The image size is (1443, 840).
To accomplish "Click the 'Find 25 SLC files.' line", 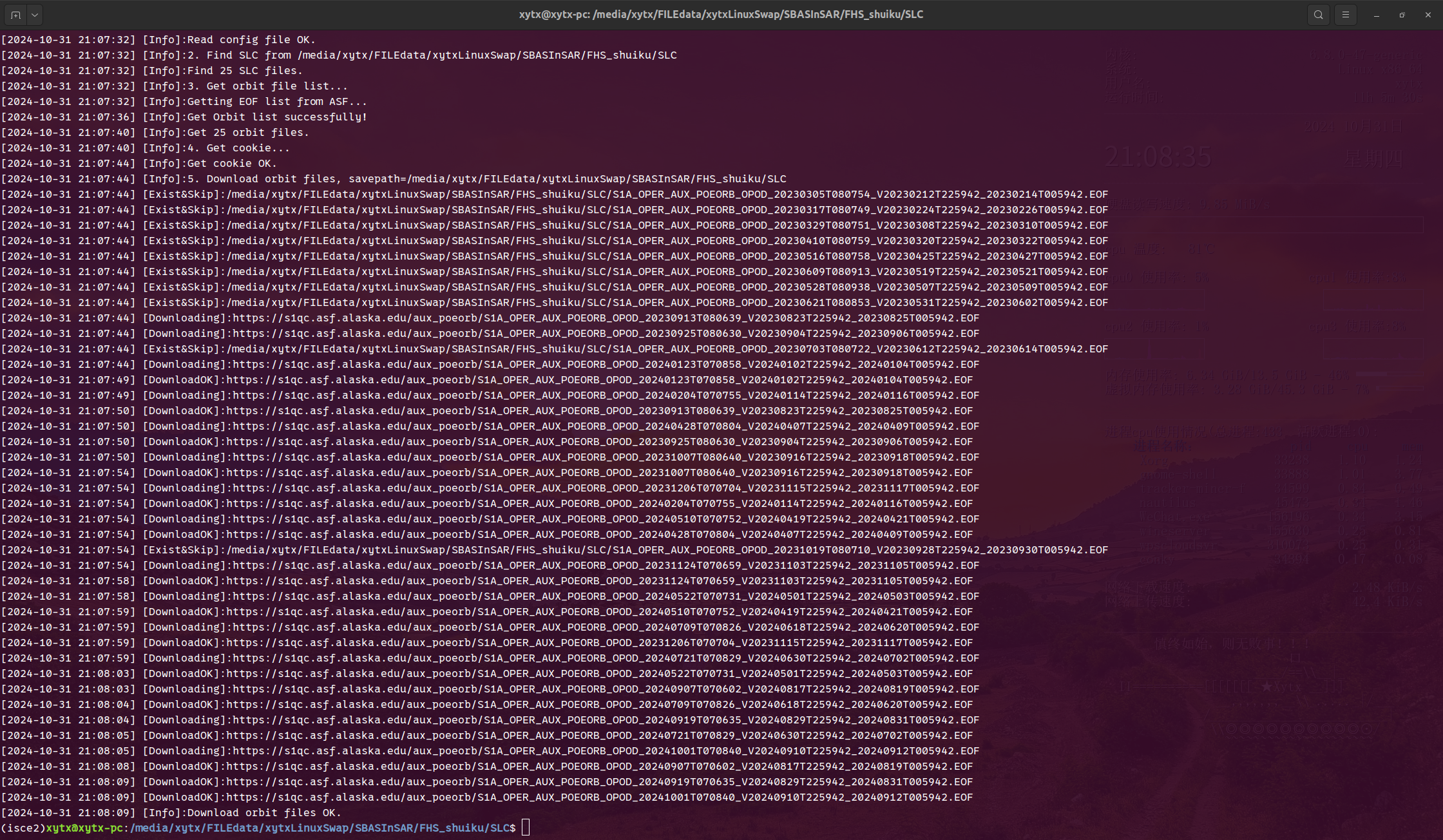I will (x=152, y=71).
